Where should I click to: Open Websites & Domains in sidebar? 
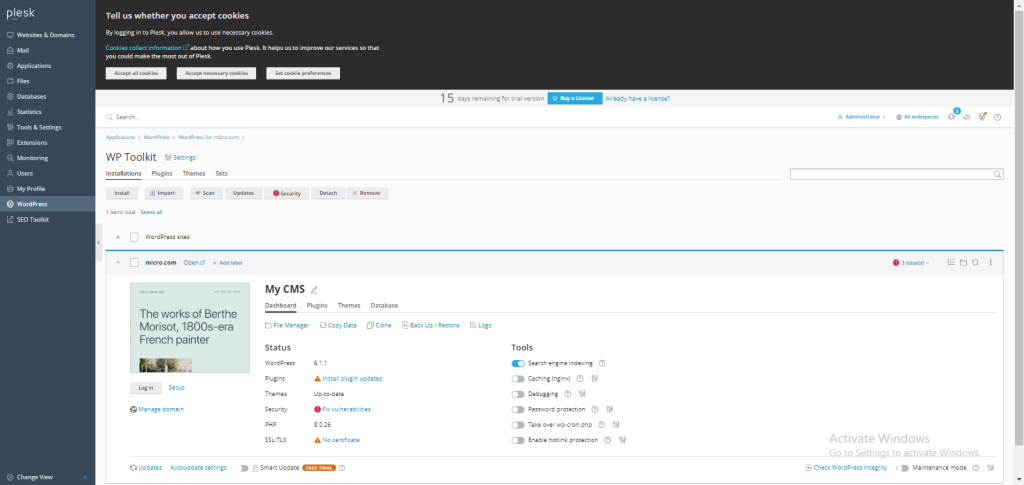(48, 35)
